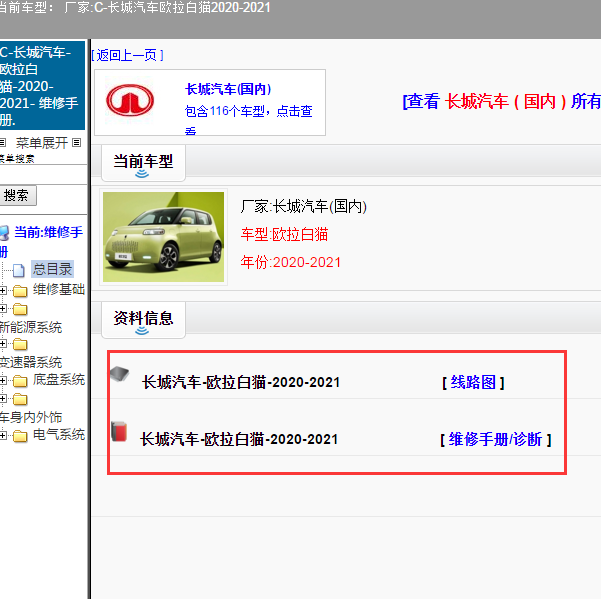
Task: Click the folder icon above 车身内外饰
Action: (x=20, y=399)
